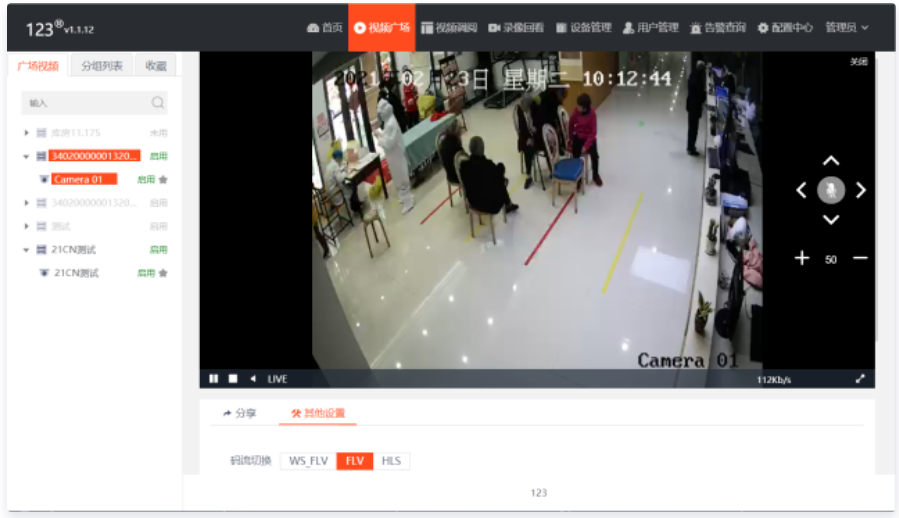Switch to 收藏 favorites tab

click(x=155, y=66)
